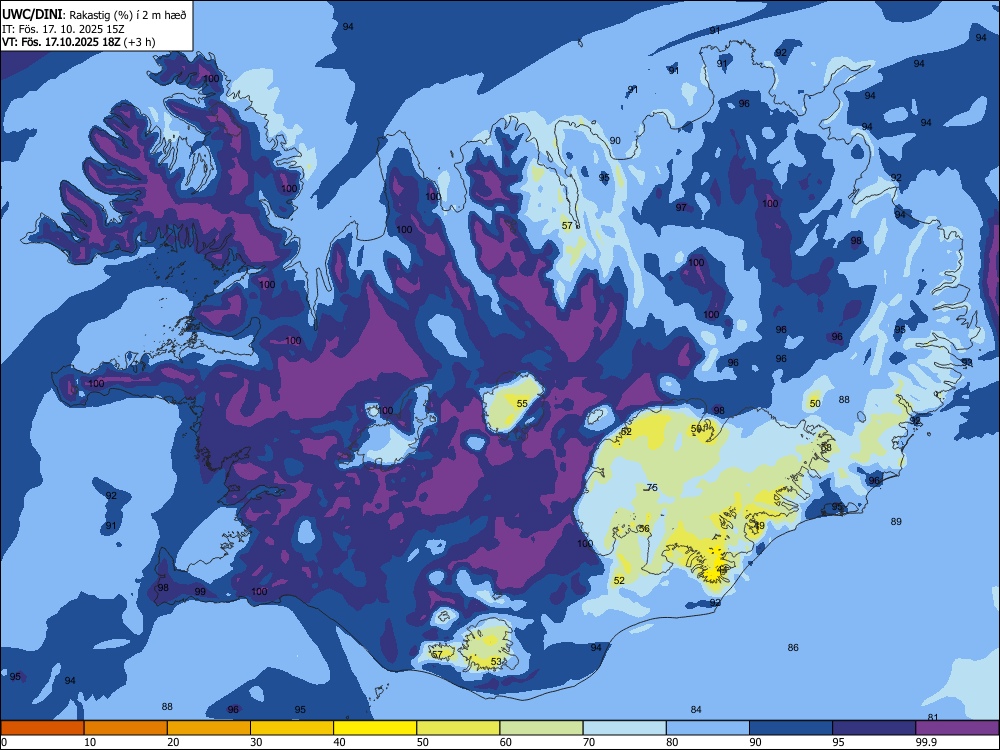Click the dark orange 0–10 legend color box

(x=42, y=728)
